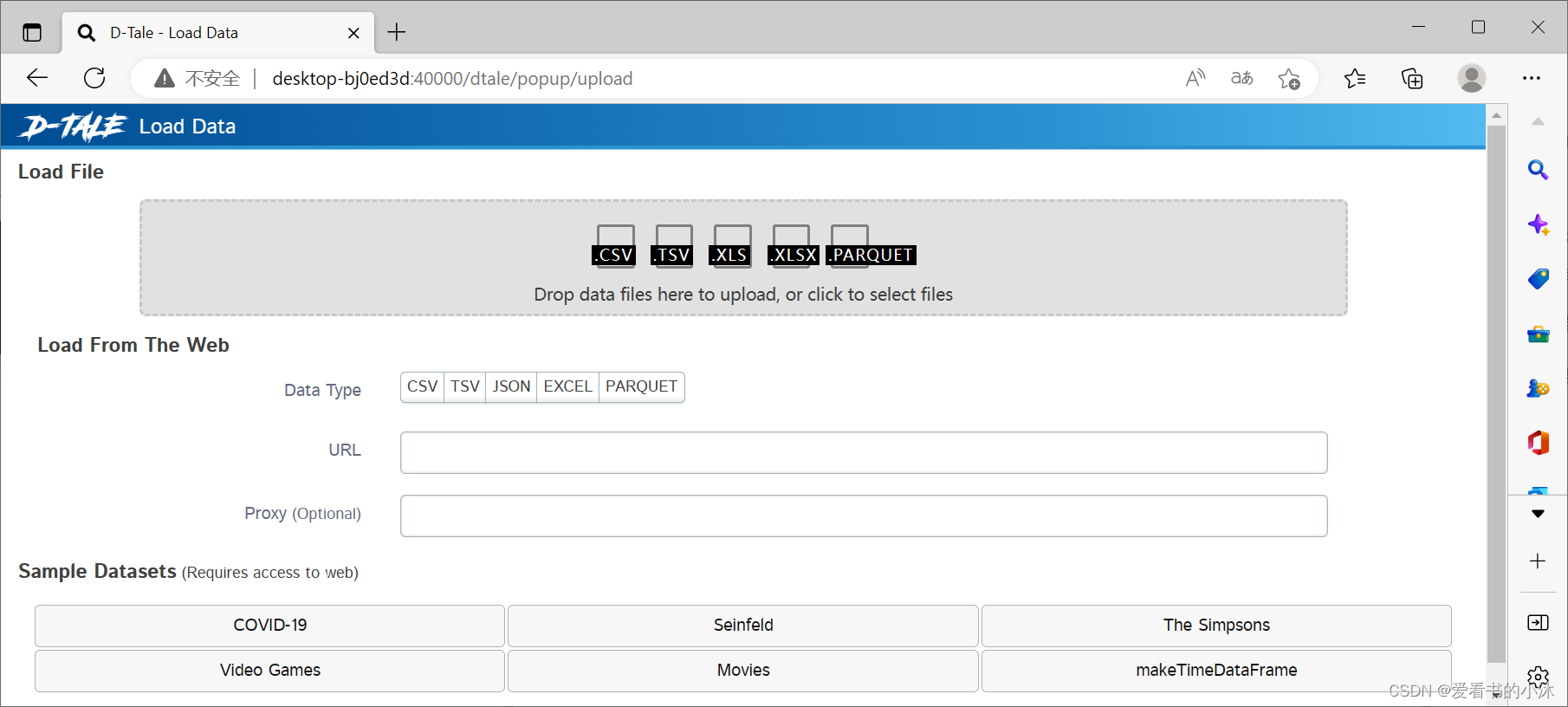Collapse sidebar items with up arrow
The image size is (1568, 707).
pos(1538,121)
